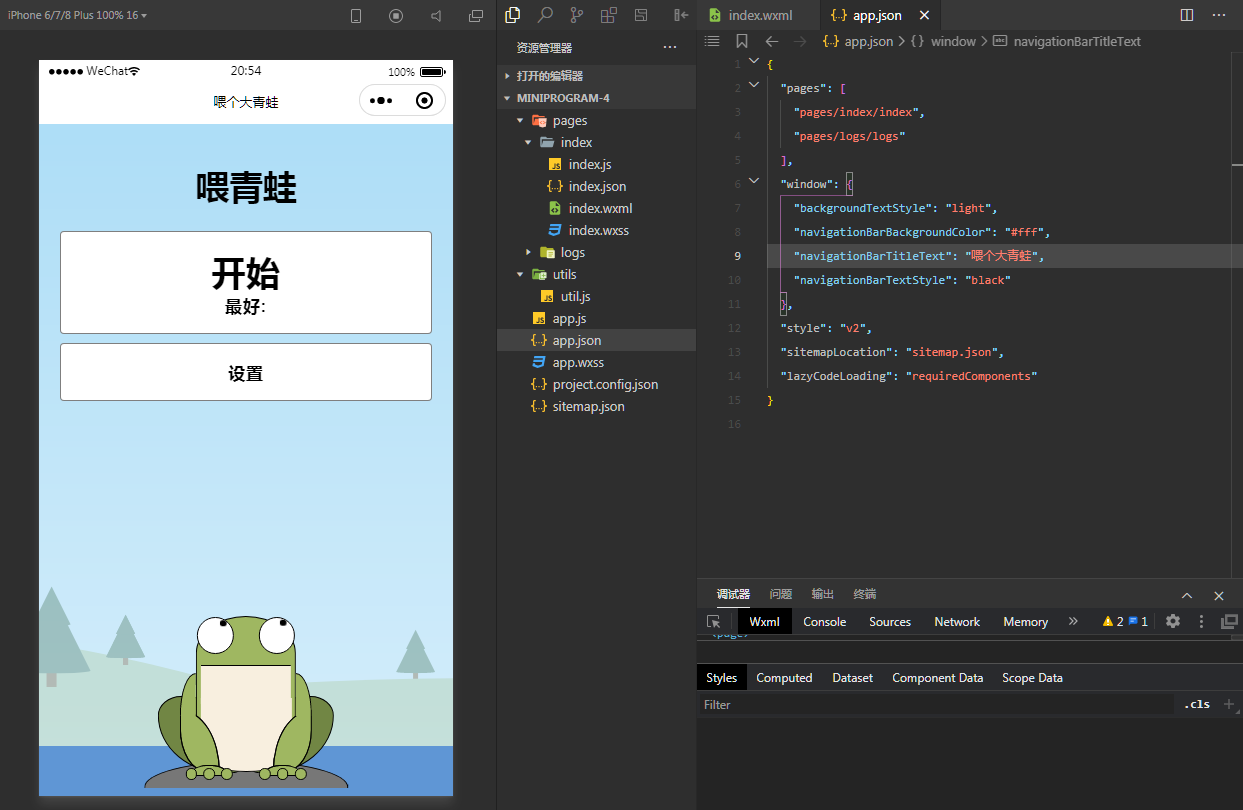Tap the 设置 button in simulator
Screen dimensions: 1243x810
pyautogui.click(x=246, y=373)
